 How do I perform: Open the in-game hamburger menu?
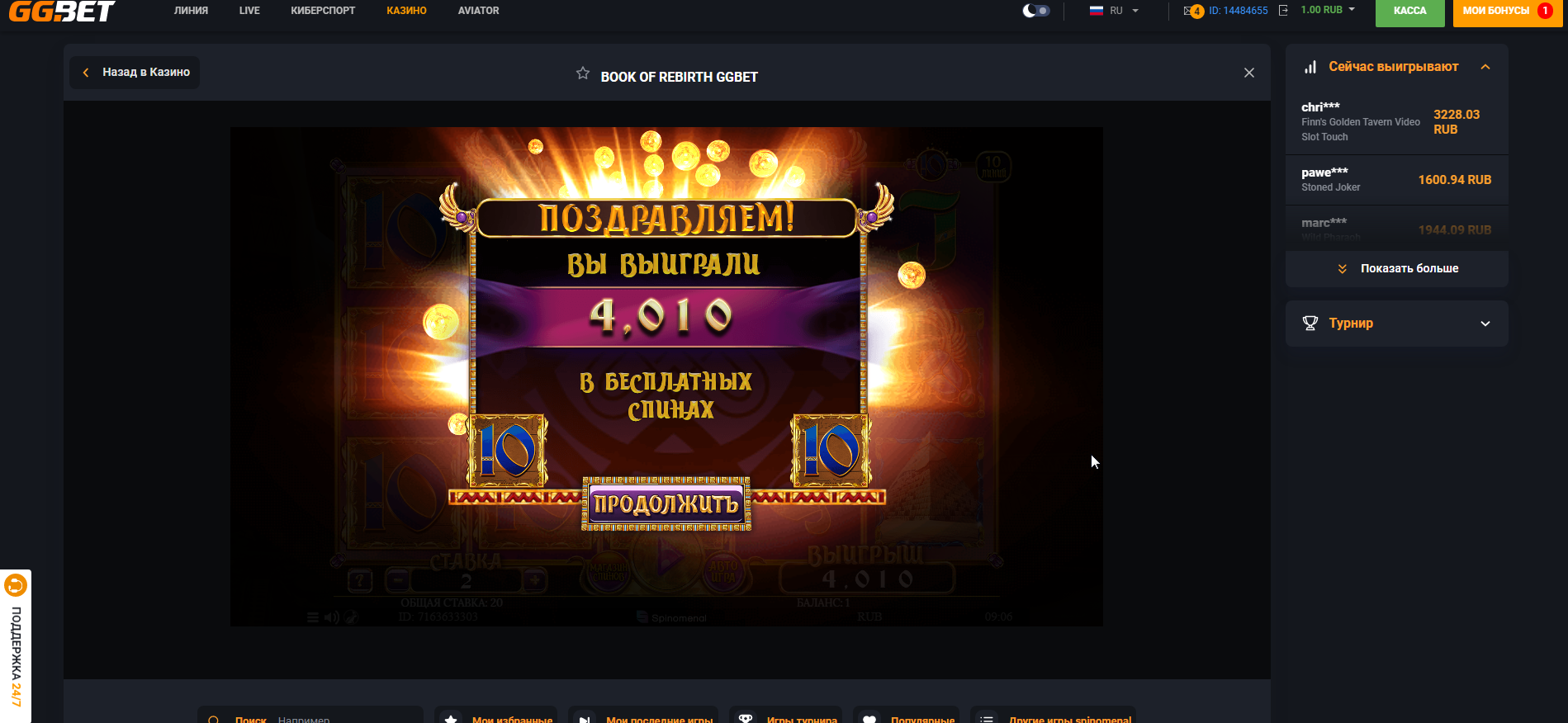[312, 617]
